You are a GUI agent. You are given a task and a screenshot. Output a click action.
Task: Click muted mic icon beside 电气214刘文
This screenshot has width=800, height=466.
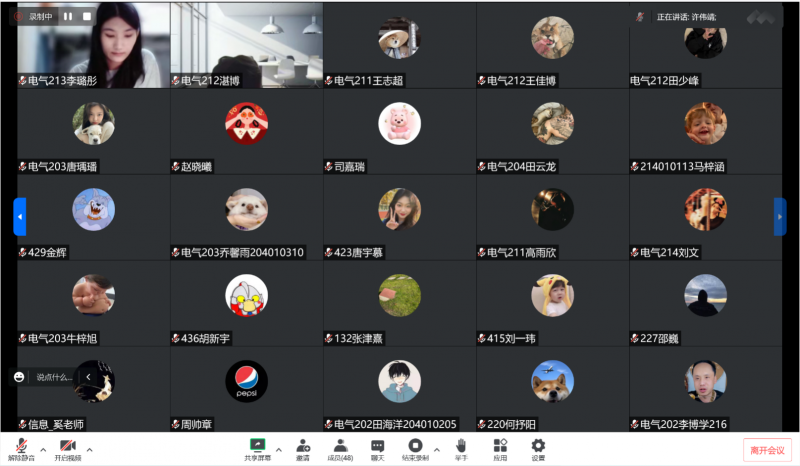point(635,252)
